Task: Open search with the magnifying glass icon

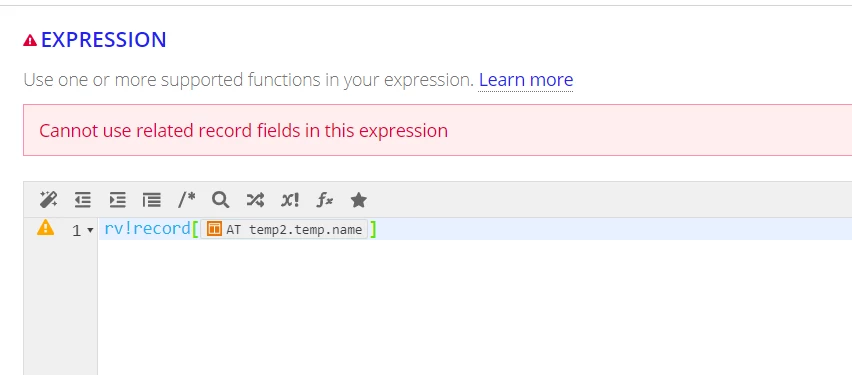Action: point(221,200)
